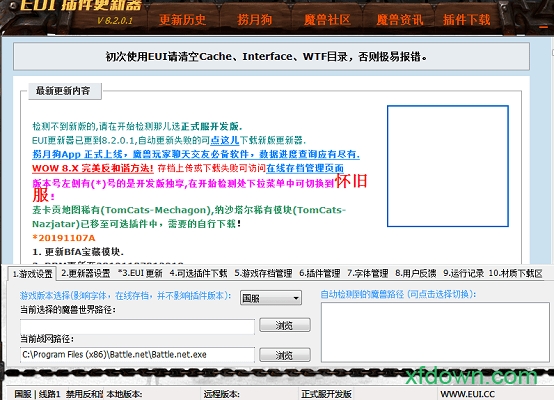Viewport: 554px width, 400px height.
Task: Switch to the 2.更新器设置 tab
Action: click(86, 273)
